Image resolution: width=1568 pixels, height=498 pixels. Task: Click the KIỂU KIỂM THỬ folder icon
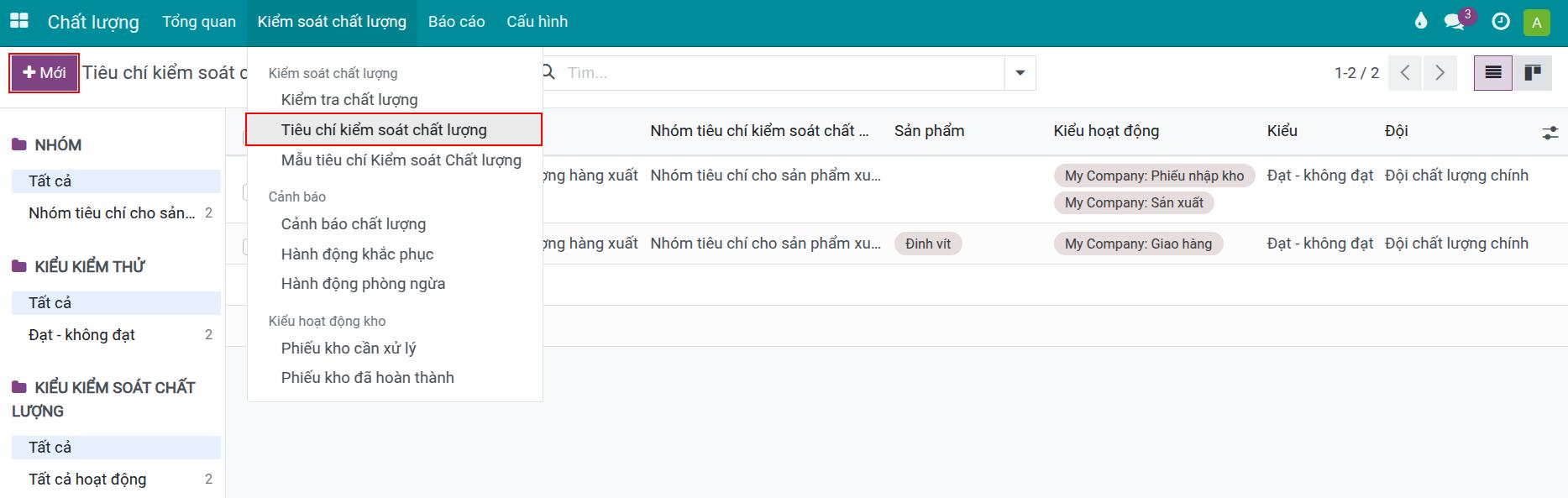tap(19, 267)
